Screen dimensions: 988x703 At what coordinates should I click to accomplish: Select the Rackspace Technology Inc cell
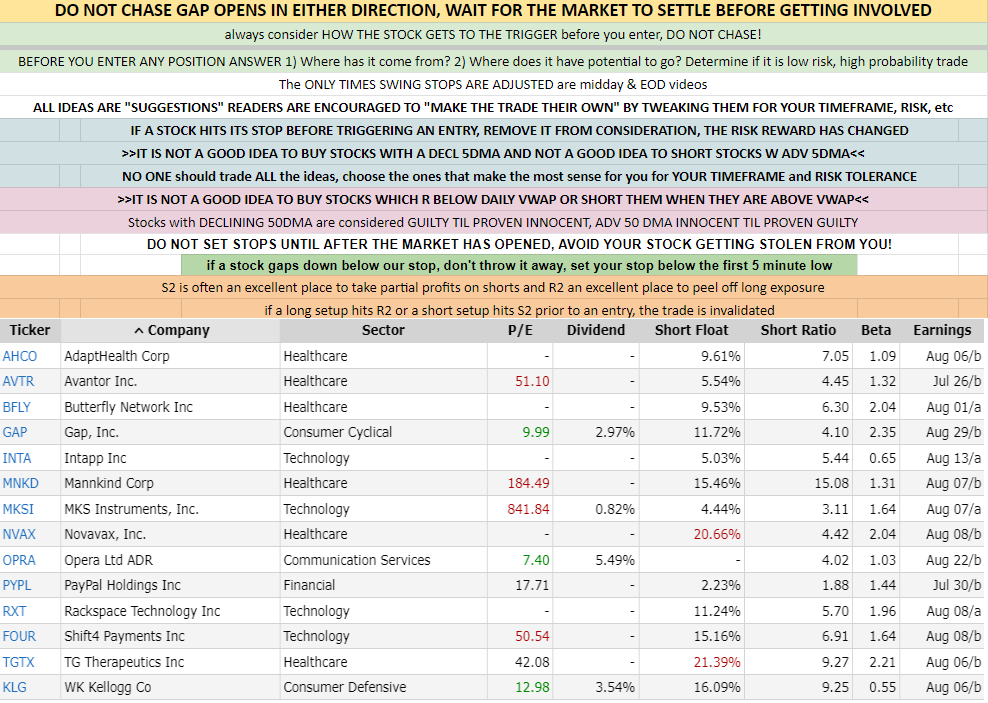[x=170, y=611]
